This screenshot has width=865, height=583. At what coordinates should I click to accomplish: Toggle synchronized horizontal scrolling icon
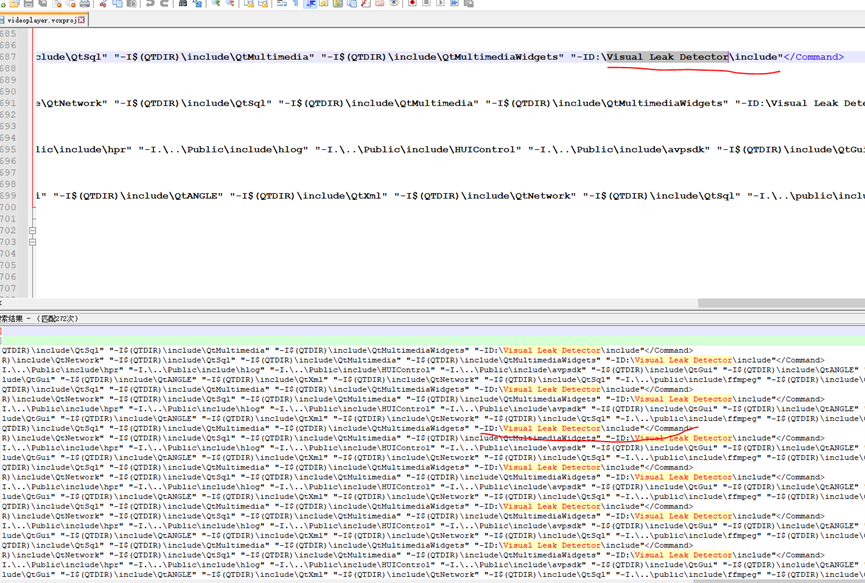[x=263, y=3]
